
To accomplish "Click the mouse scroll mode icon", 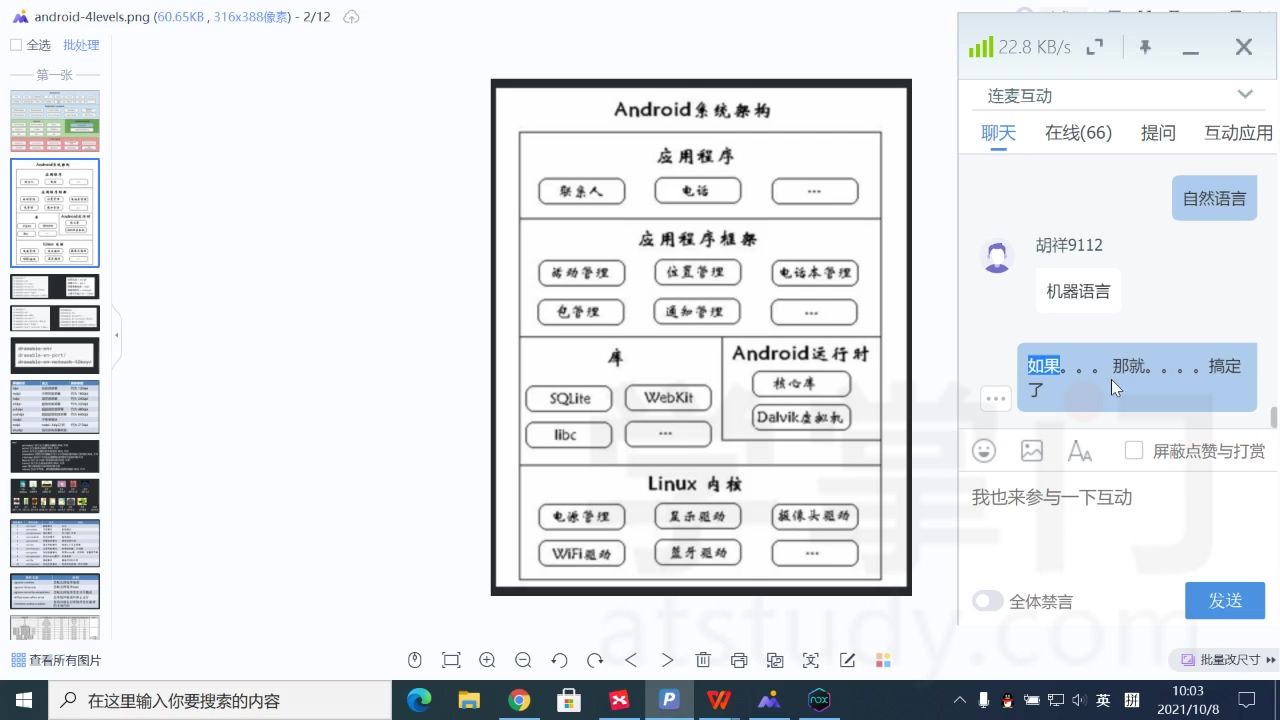I will click(415, 660).
